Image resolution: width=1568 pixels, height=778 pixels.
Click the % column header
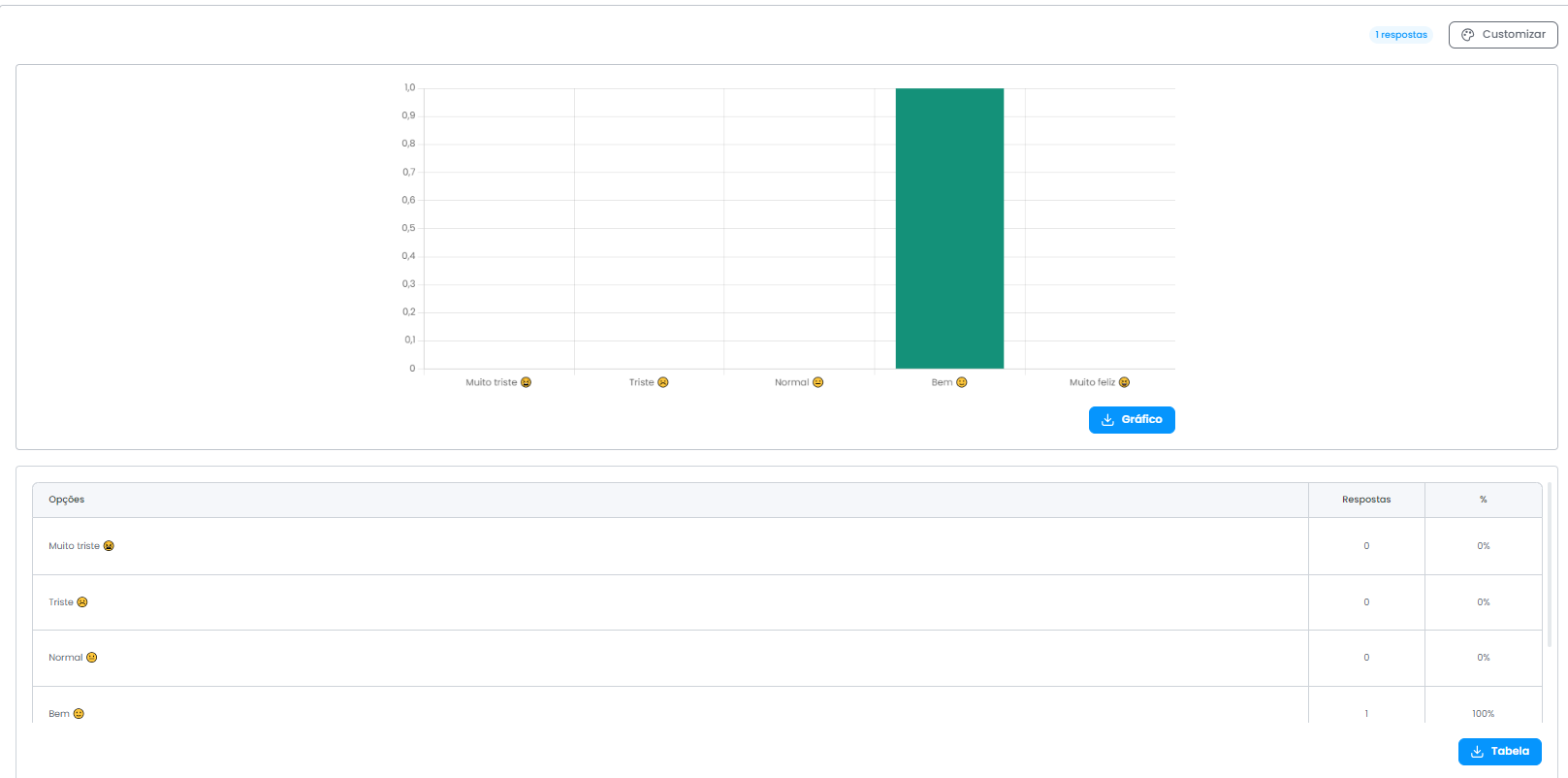[x=1483, y=500]
